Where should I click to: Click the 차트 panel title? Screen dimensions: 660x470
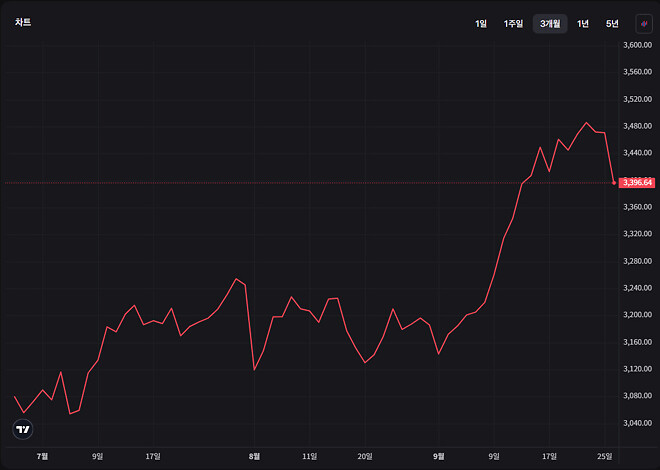[23, 22]
